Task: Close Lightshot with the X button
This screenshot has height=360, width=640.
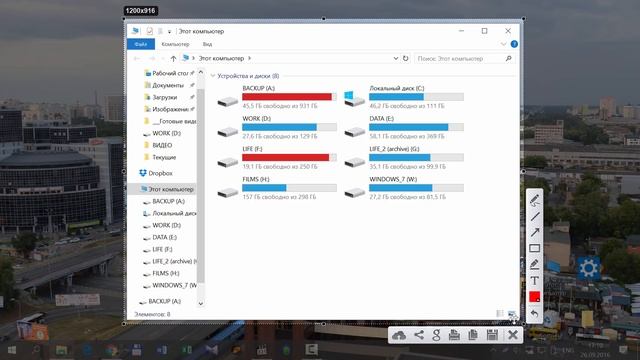Action: click(x=513, y=335)
